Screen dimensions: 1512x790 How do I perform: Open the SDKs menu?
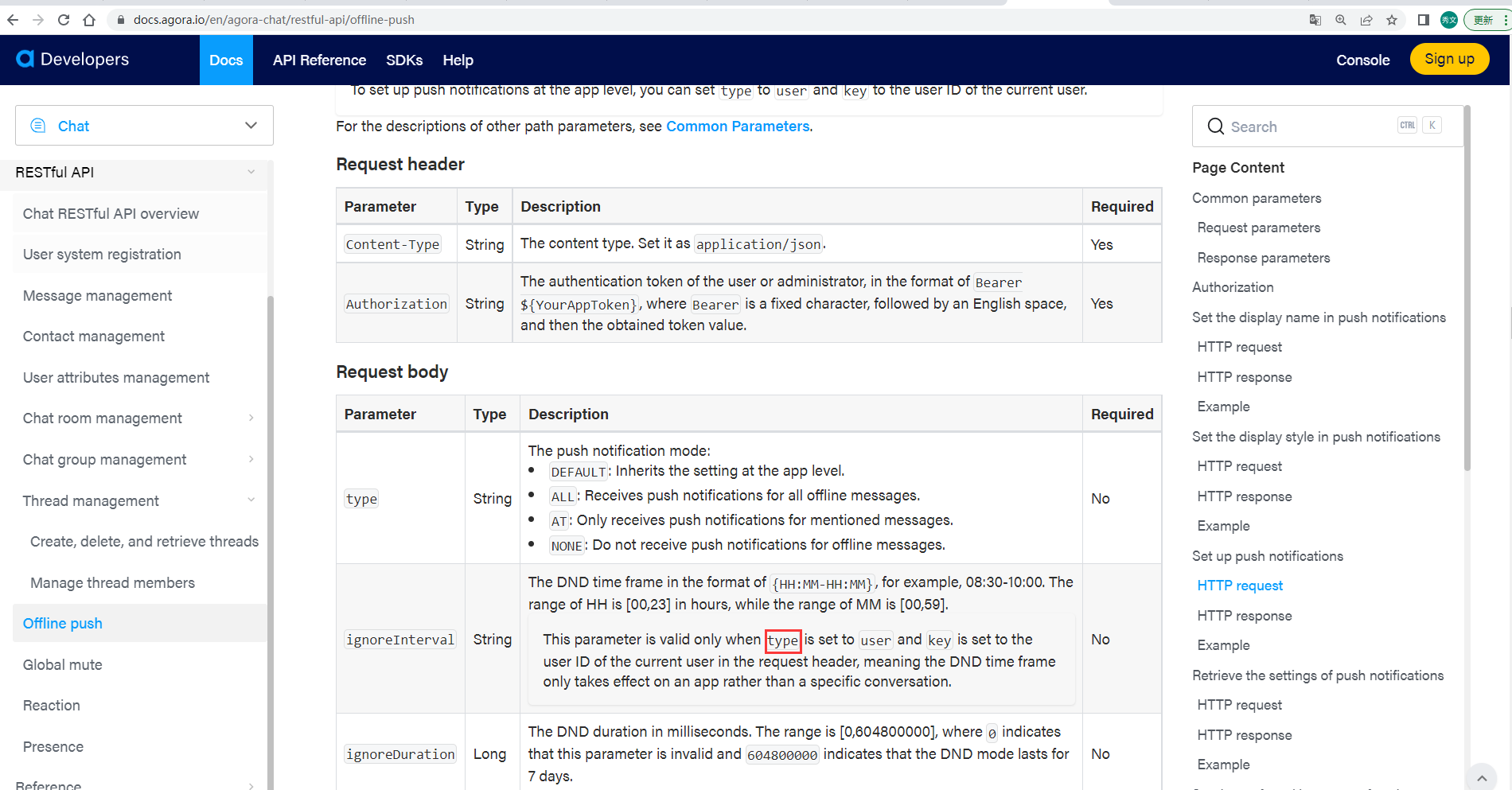click(x=404, y=60)
